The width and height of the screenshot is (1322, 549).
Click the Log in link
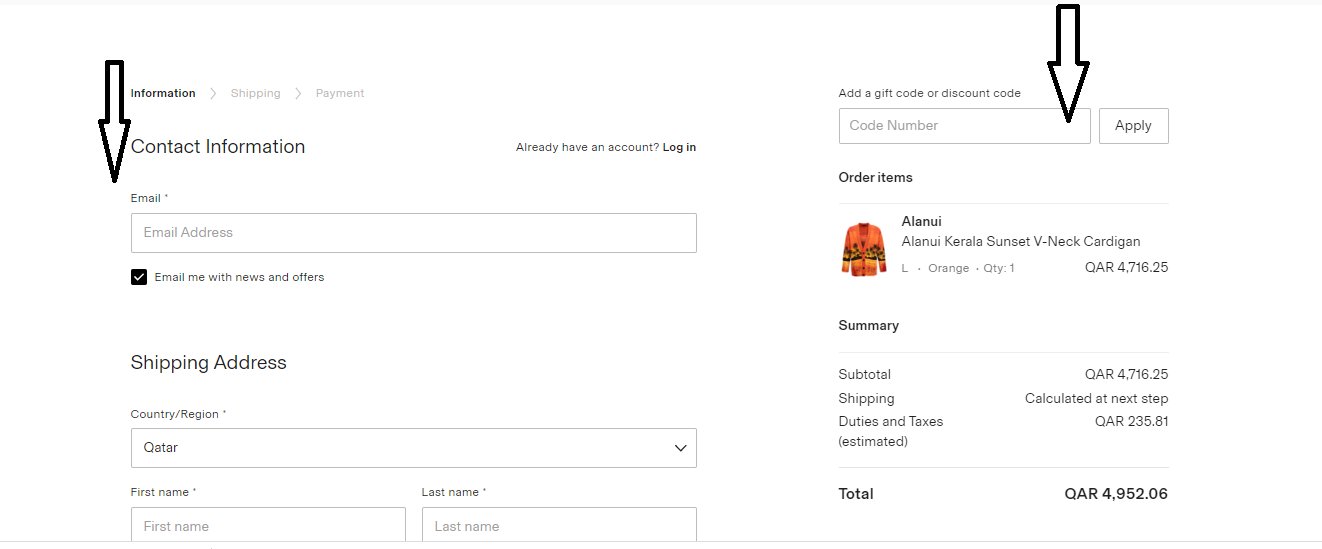679,147
